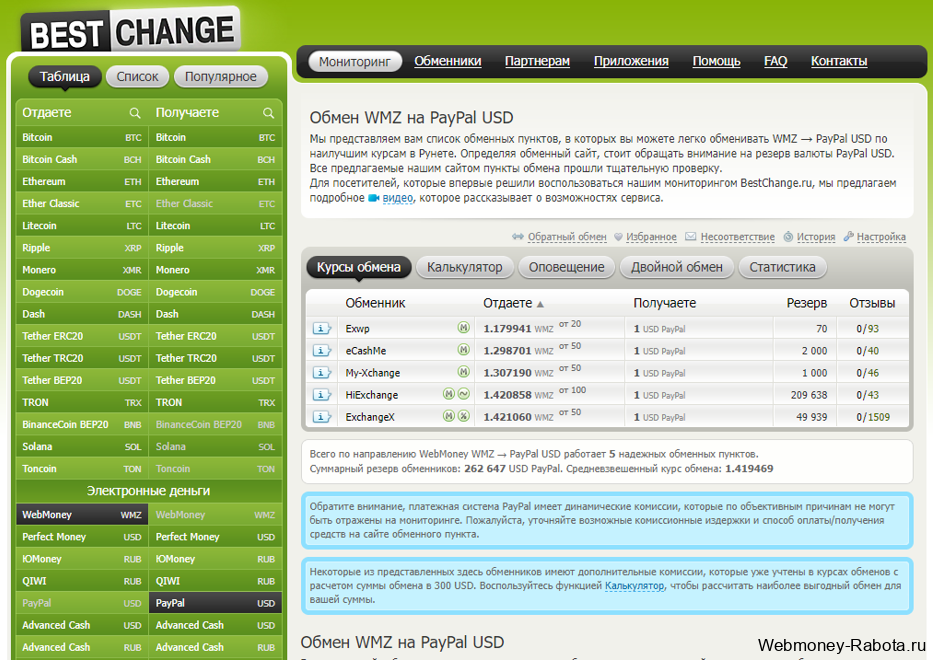933x661 pixels.
Task: Click the M badge in the HiExchange row
Action: (449, 393)
